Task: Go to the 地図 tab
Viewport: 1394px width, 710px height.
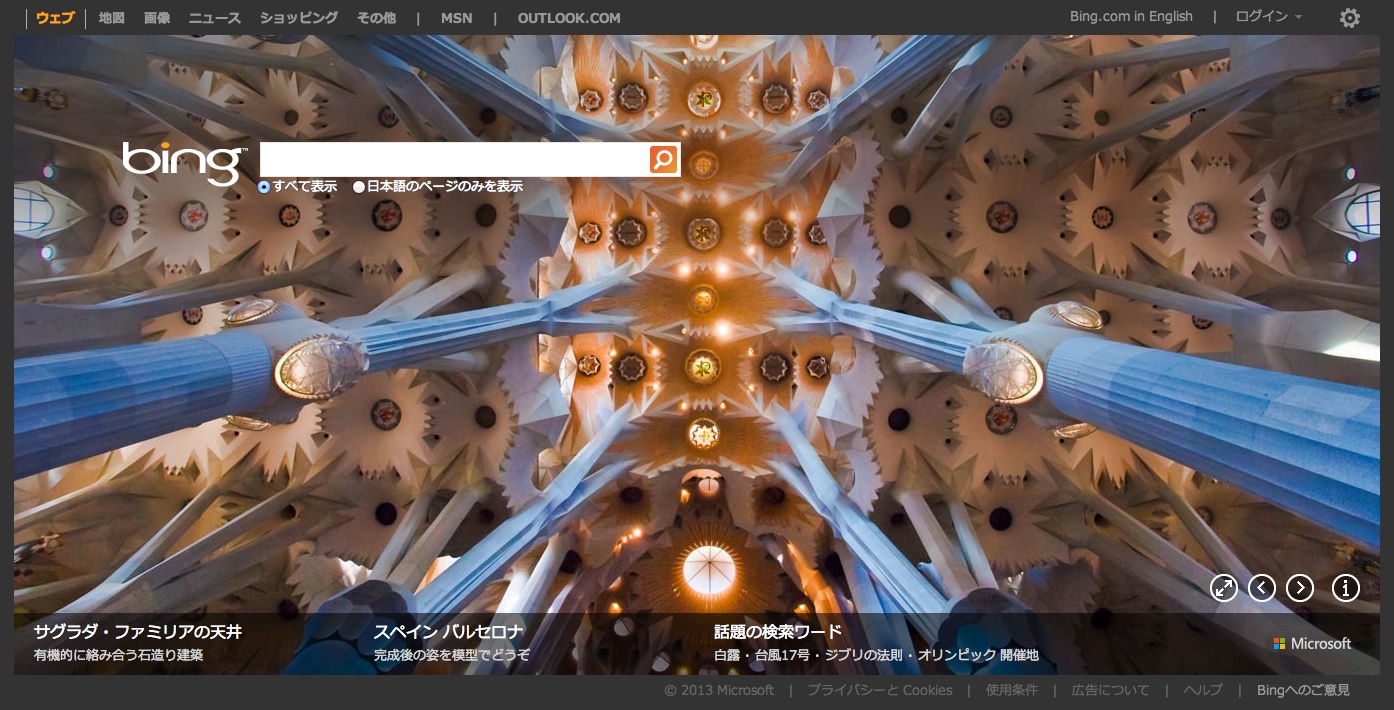Action: (111, 18)
